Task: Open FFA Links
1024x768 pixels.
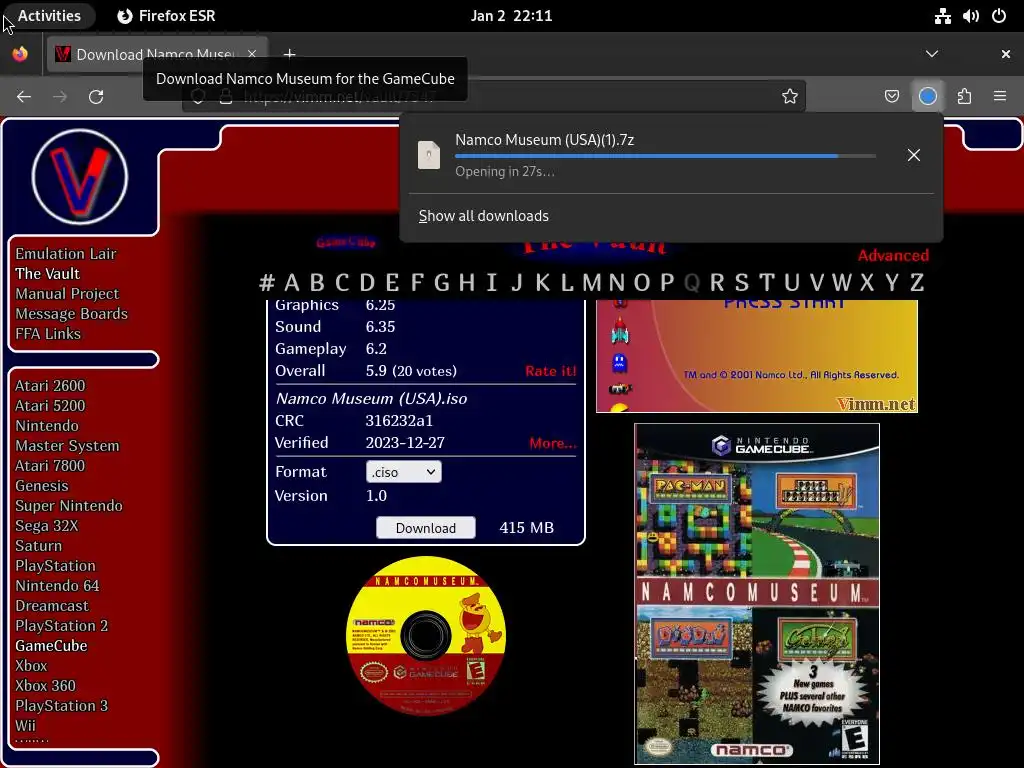Action: (x=48, y=334)
